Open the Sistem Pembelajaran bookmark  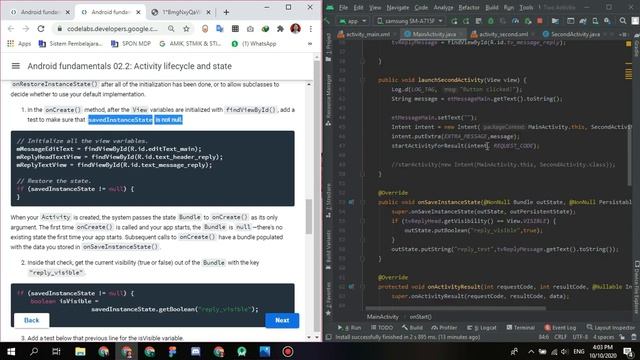(x=70, y=44)
